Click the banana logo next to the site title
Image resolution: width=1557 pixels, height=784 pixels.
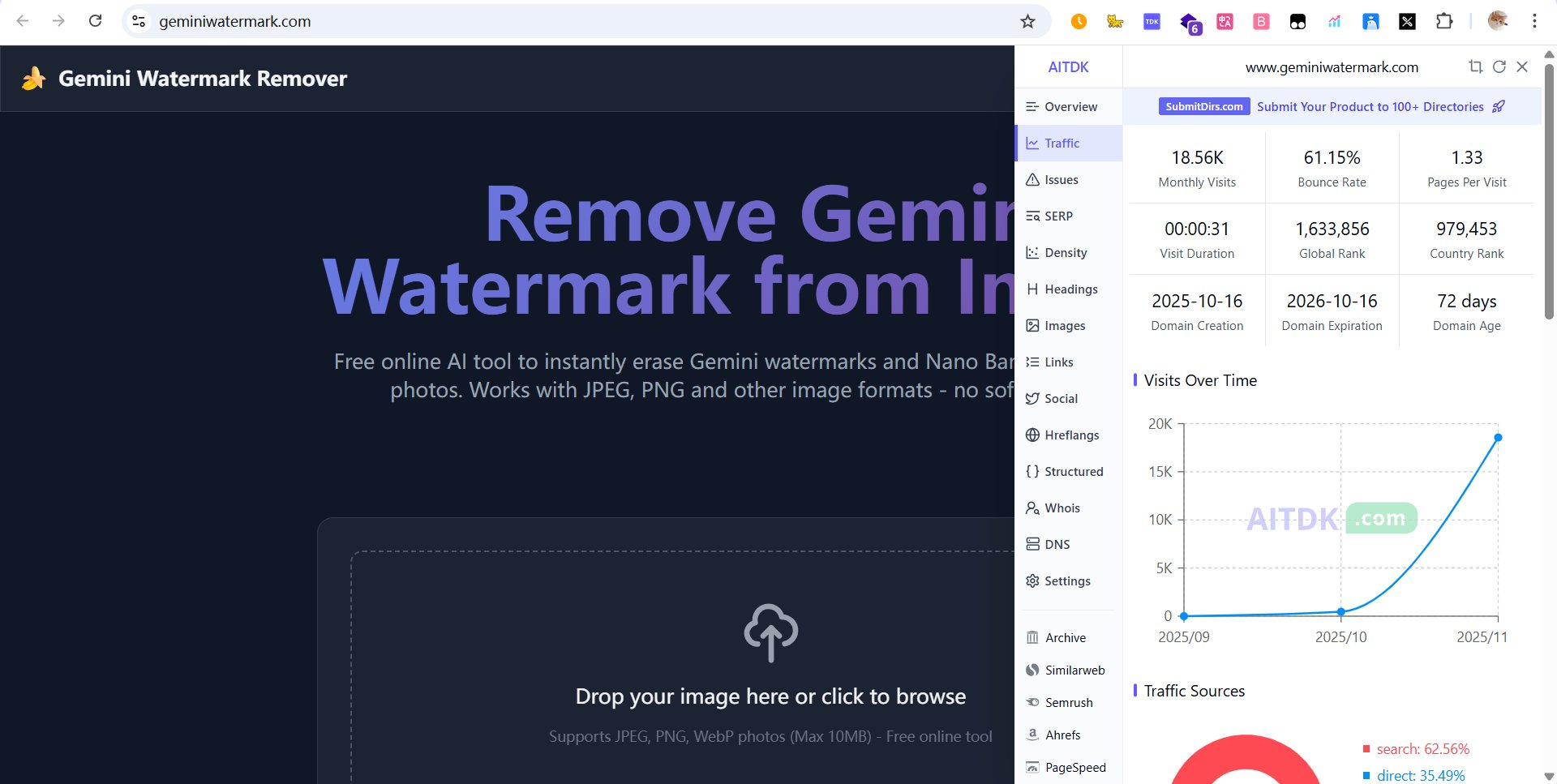33,79
